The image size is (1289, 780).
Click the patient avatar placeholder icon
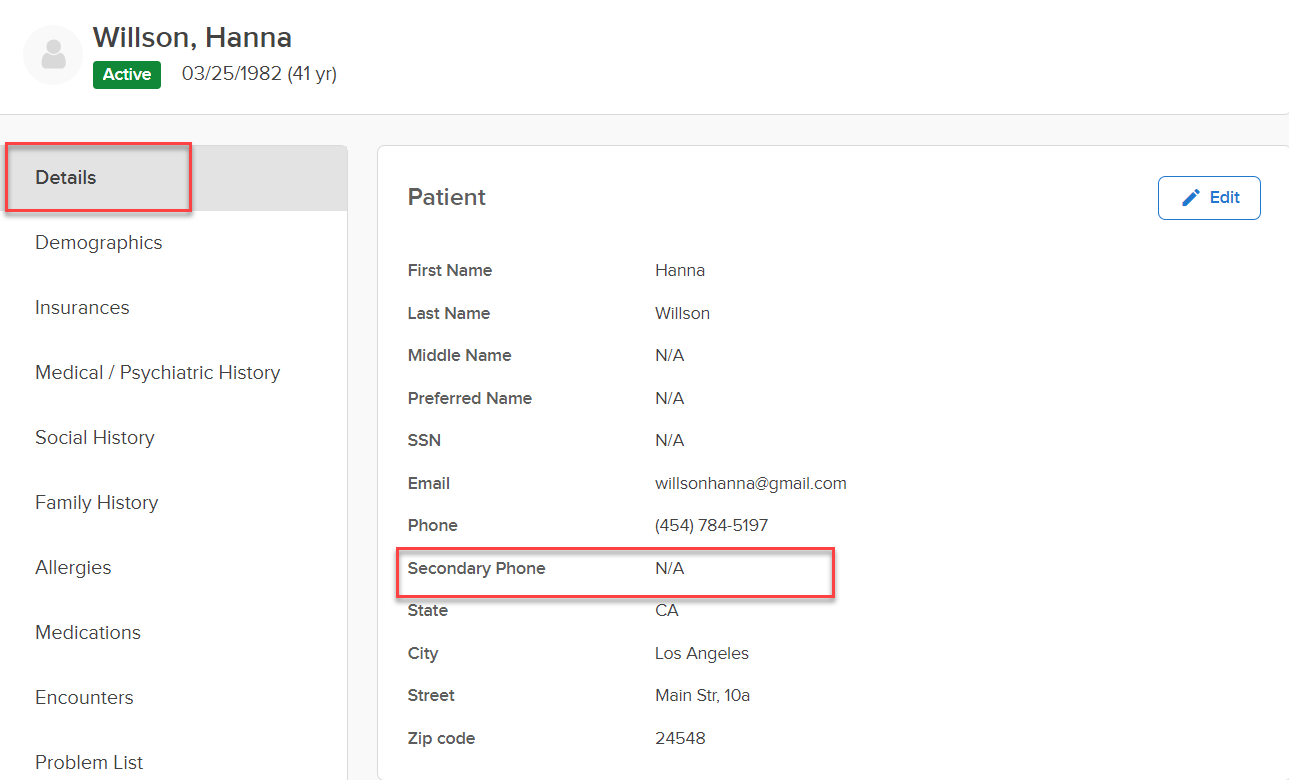pyautogui.click(x=53, y=55)
